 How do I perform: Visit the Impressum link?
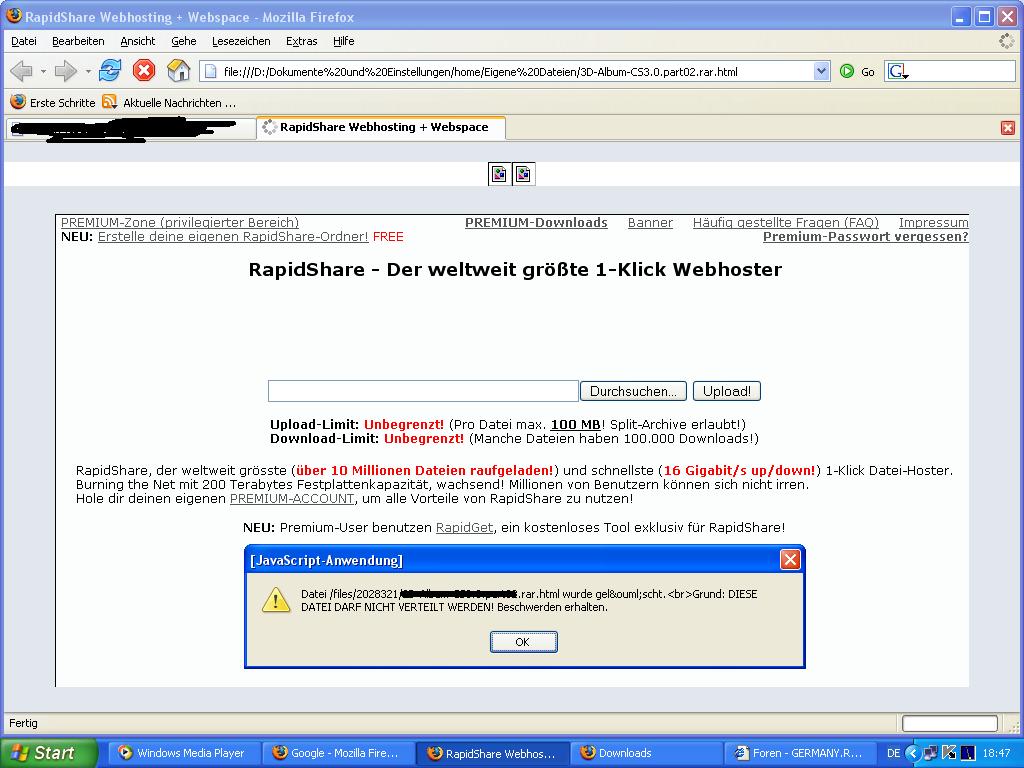click(933, 223)
